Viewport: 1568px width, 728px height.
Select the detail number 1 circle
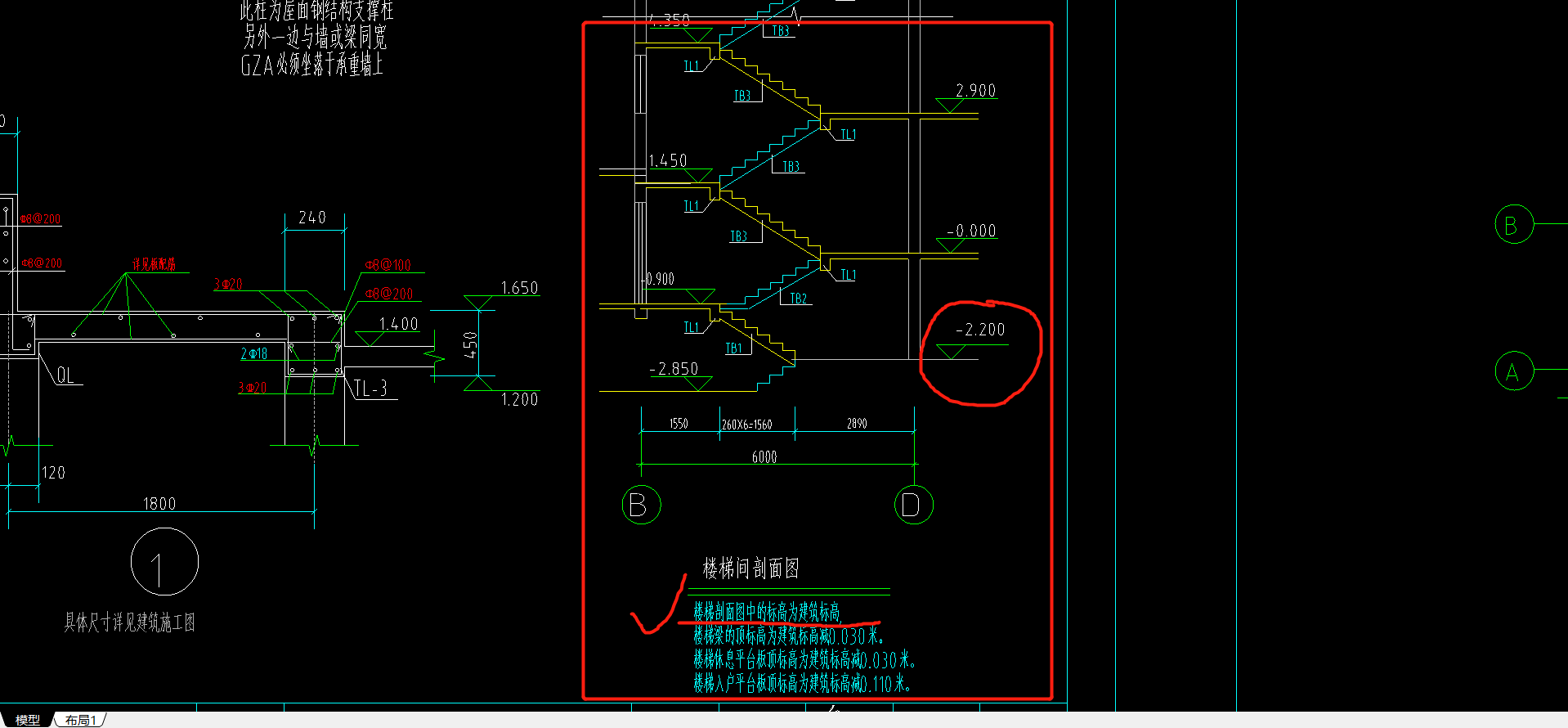coord(164,562)
